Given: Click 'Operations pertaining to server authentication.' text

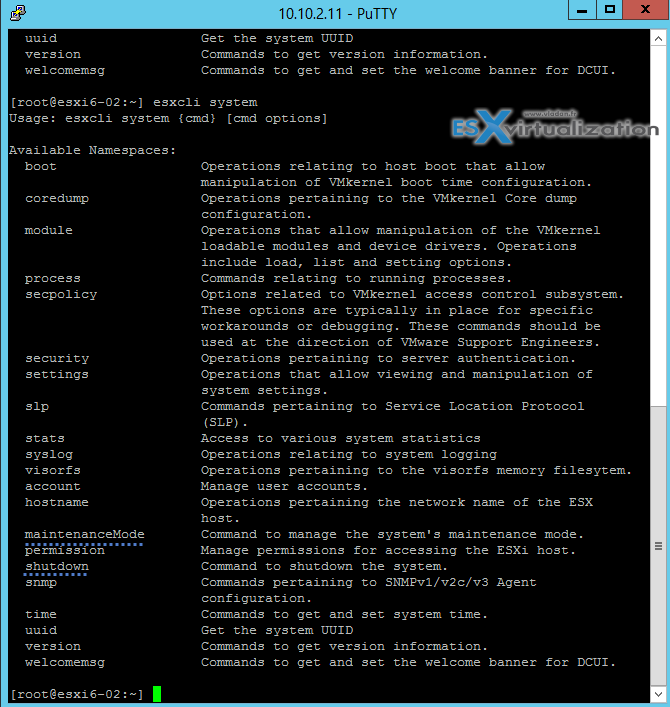Looking at the screenshot, I should click(x=388, y=358).
